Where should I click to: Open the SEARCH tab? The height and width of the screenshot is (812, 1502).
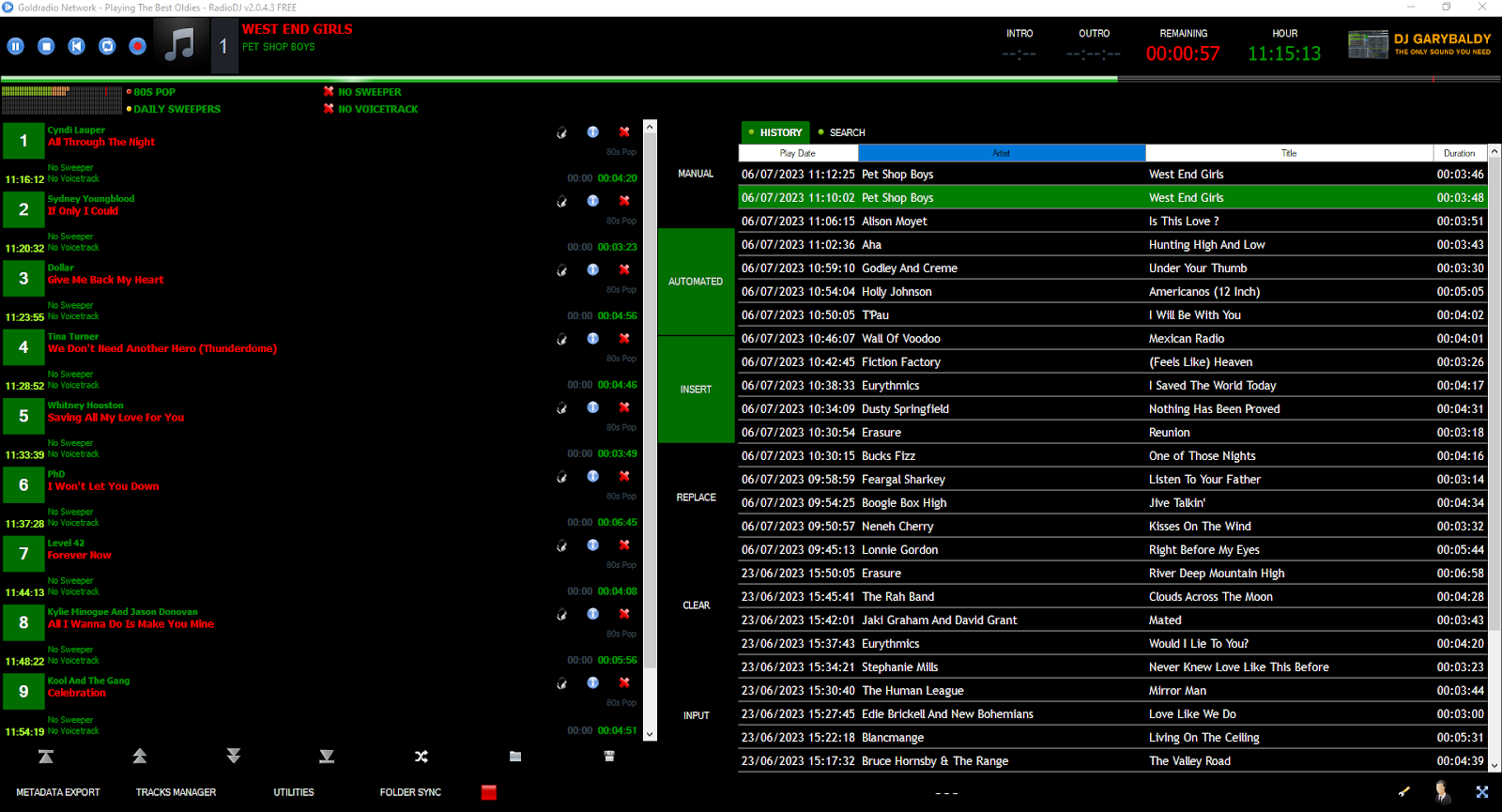click(841, 132)
